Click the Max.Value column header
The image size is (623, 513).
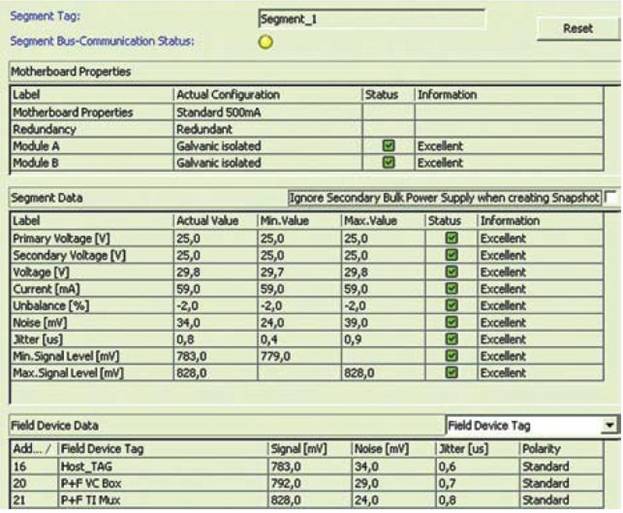coord(383,221)
